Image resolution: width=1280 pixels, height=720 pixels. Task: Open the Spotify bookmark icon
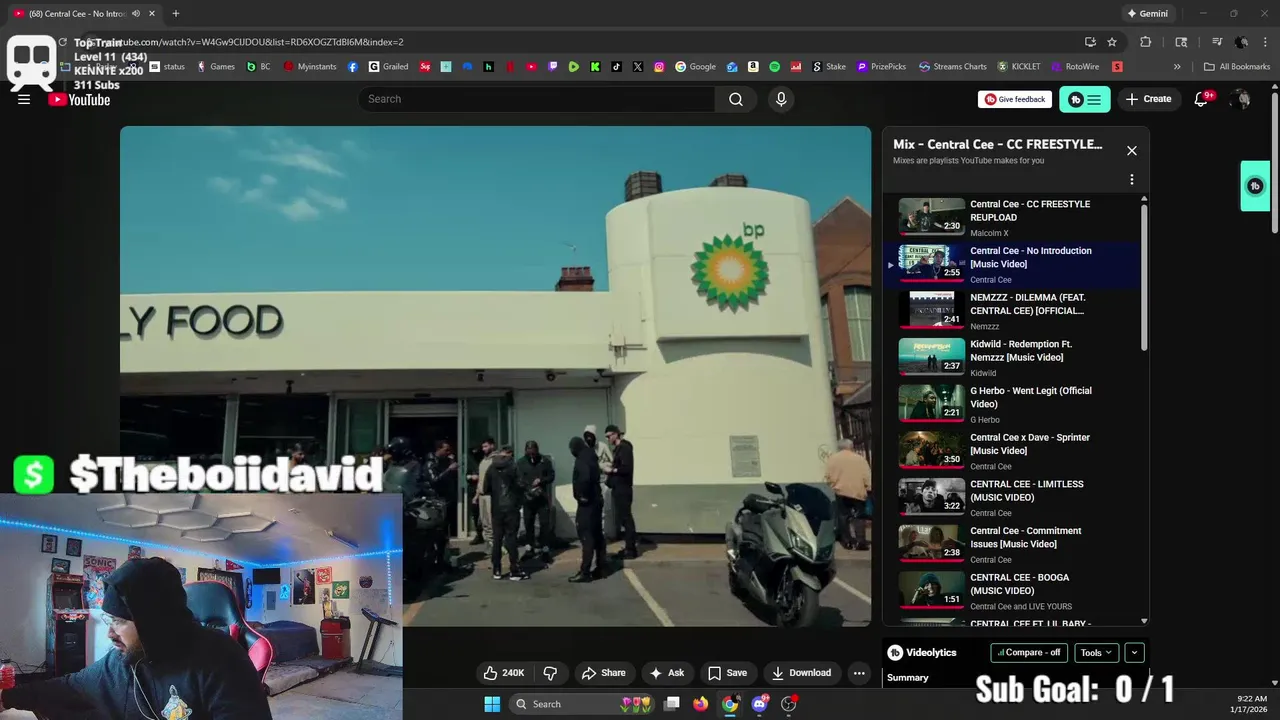coord(774,67)
